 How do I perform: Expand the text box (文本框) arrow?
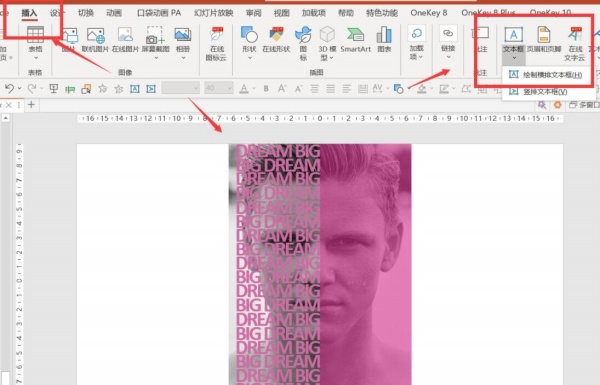(514, 58)
